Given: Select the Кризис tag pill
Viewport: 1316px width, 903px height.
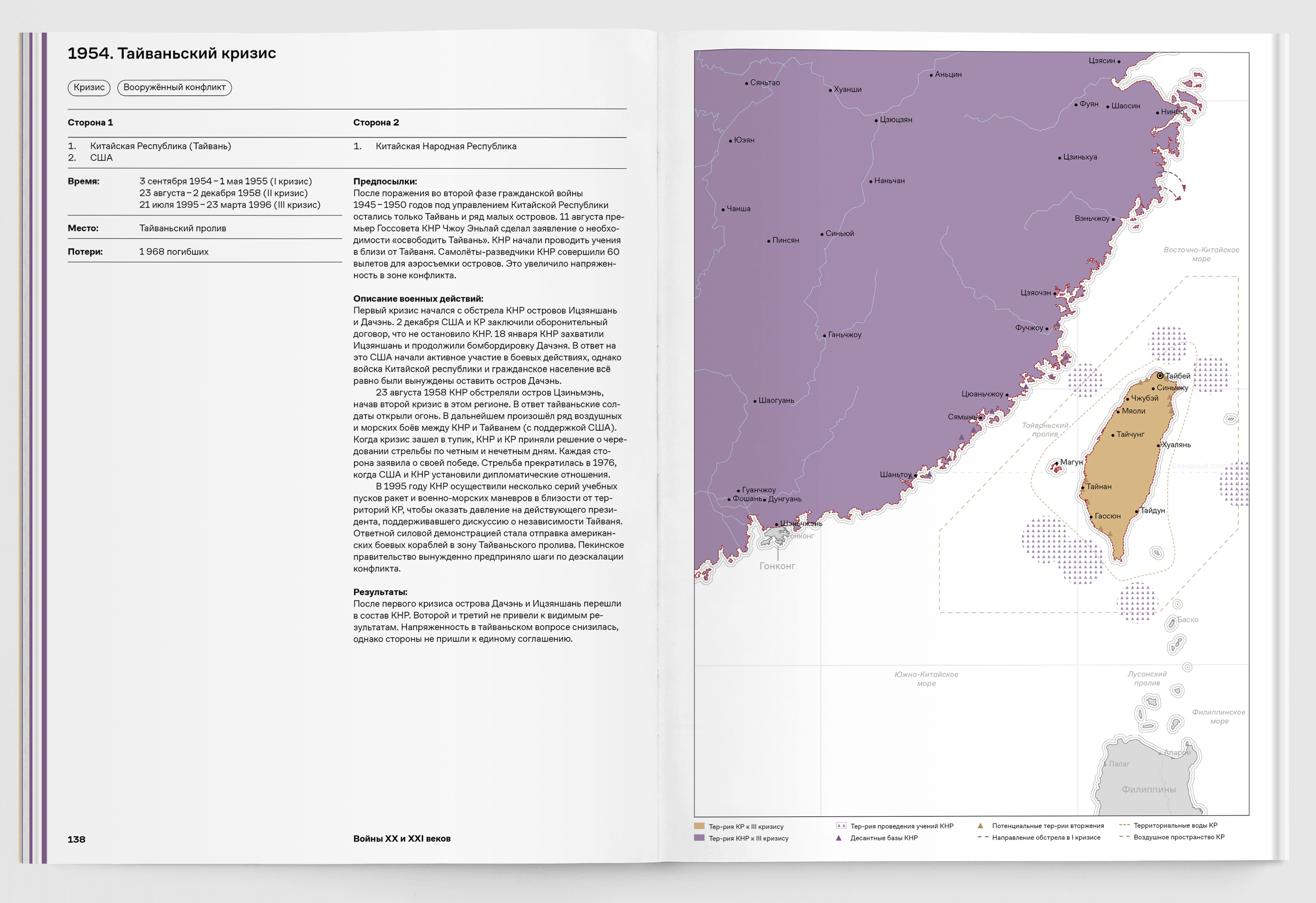Looking at the screenshot, I should click(89, 87).
